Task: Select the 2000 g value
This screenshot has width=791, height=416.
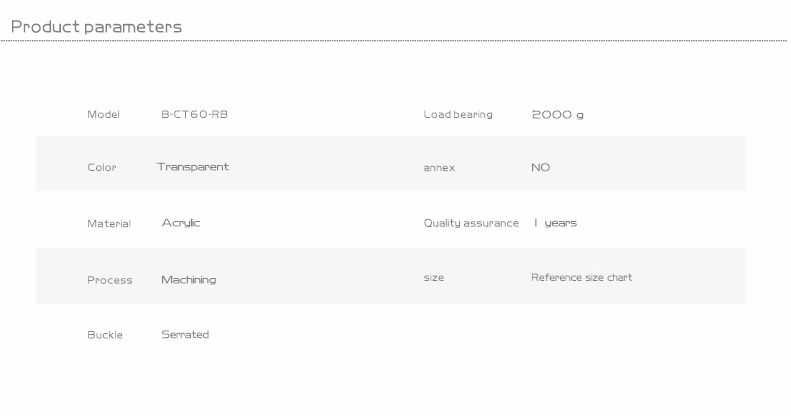Action: point(557,115)
